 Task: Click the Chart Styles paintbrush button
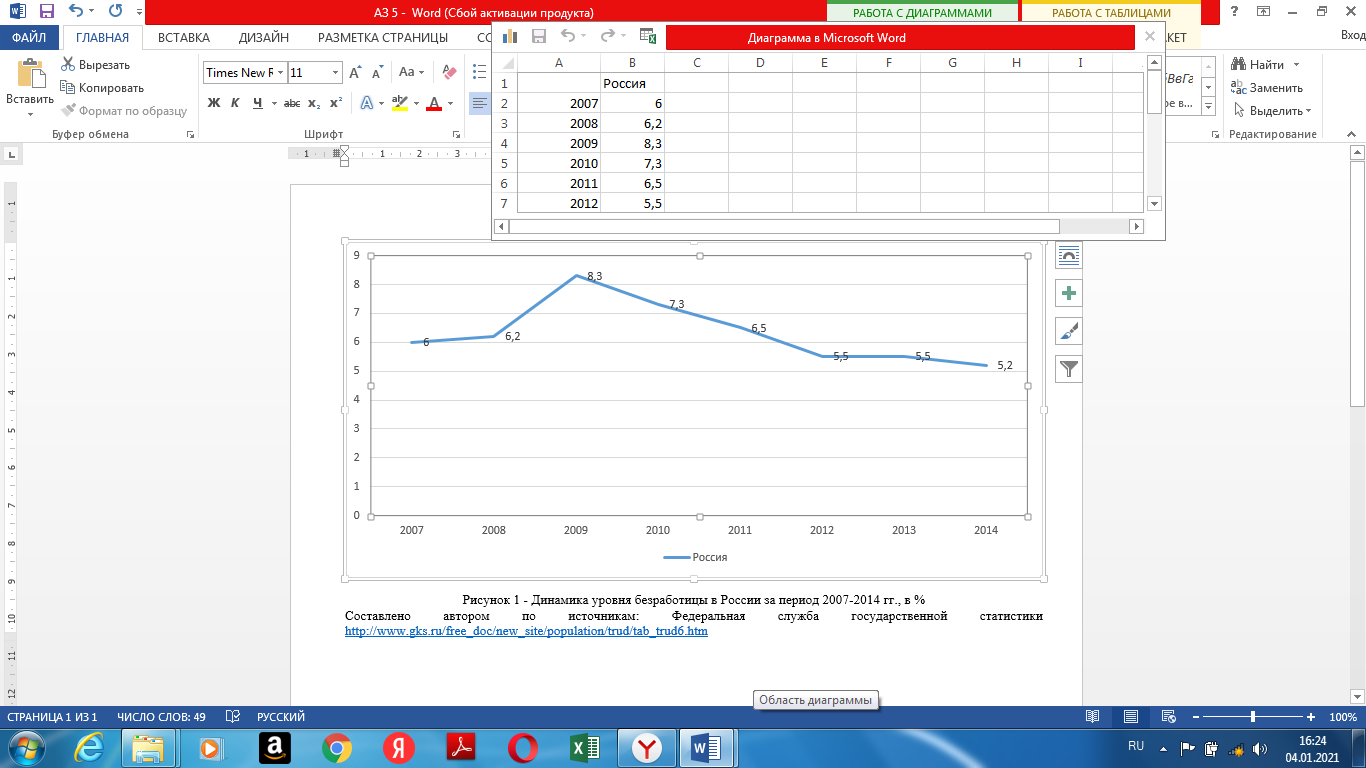(1069, 331)
